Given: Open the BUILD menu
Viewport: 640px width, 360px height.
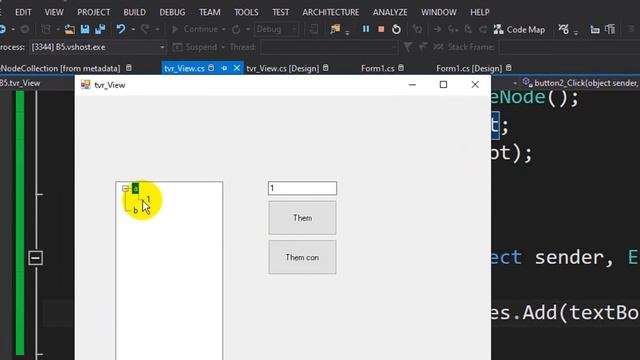Looking at the screenshot, I should tap(134, 12).
